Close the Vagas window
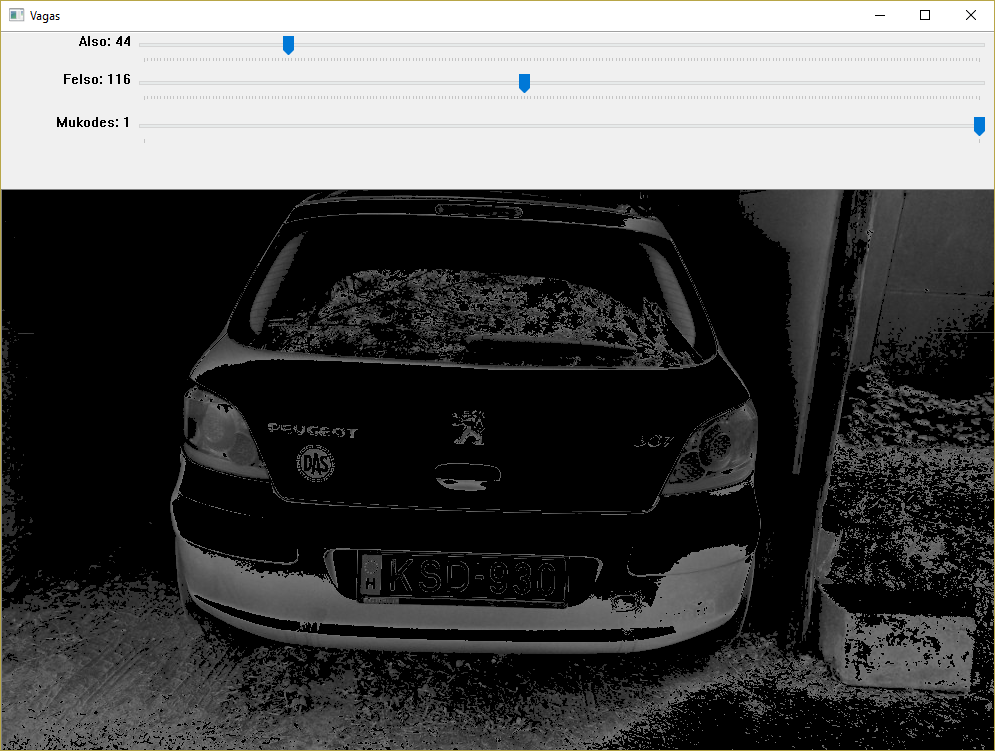Image resolution: width=995 pixels, height=751 pixels. (x=971, y=15)
